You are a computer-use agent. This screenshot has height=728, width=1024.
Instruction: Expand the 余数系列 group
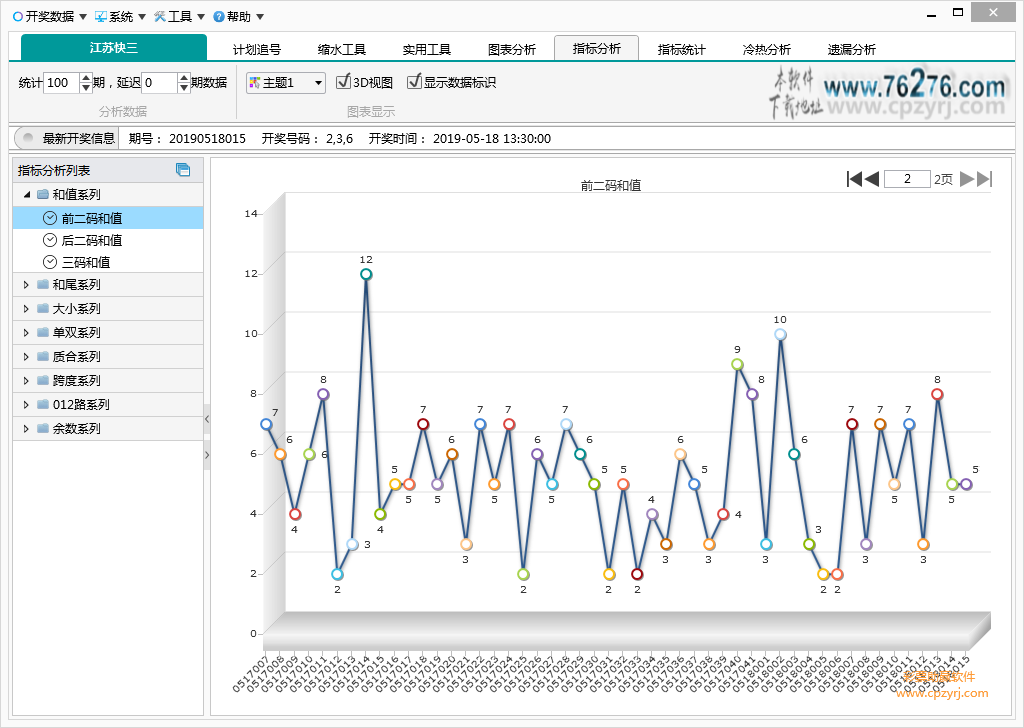click(x=26, y=429)
